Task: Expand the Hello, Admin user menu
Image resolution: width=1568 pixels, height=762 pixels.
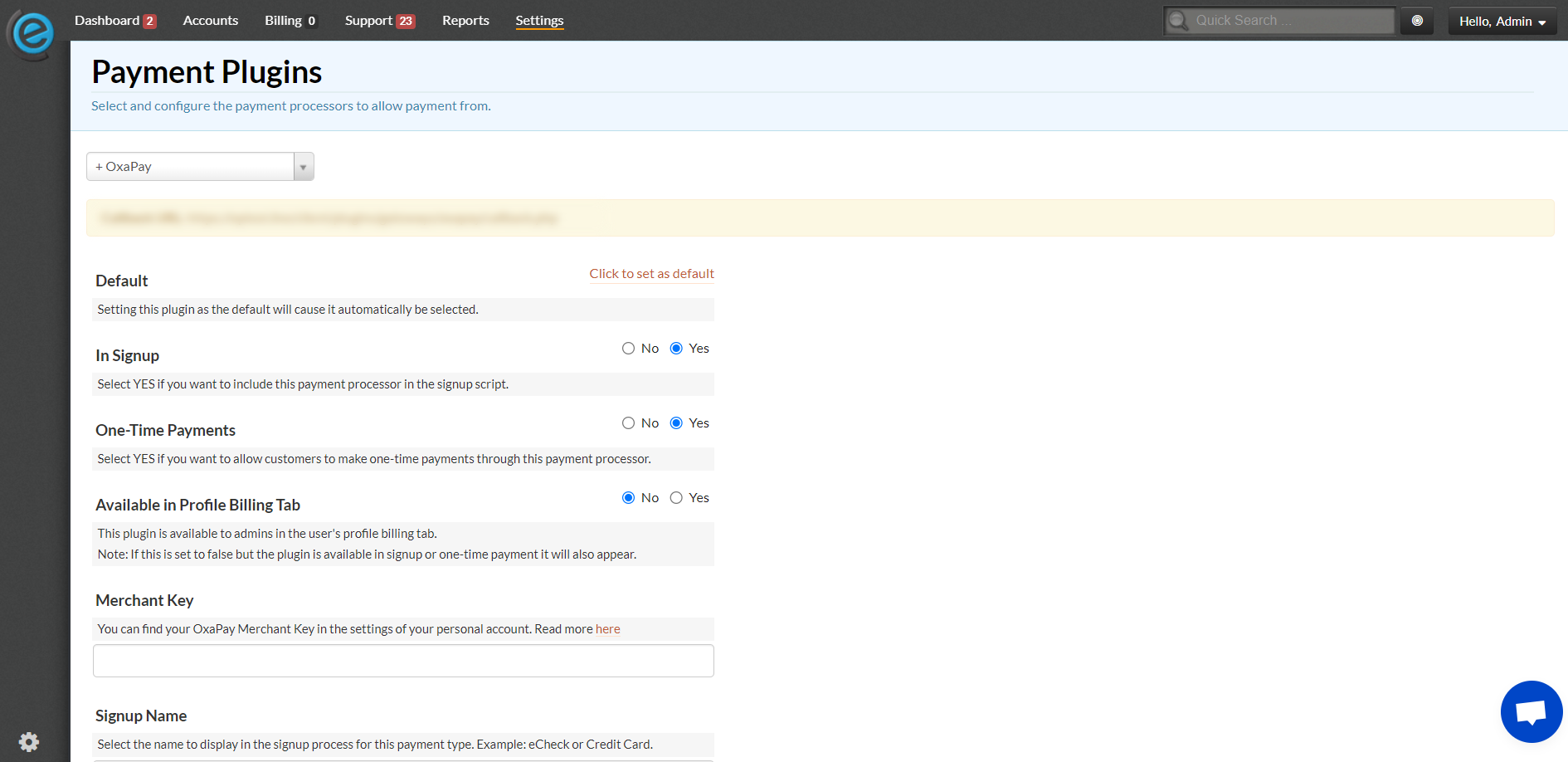Action: 1502,22
